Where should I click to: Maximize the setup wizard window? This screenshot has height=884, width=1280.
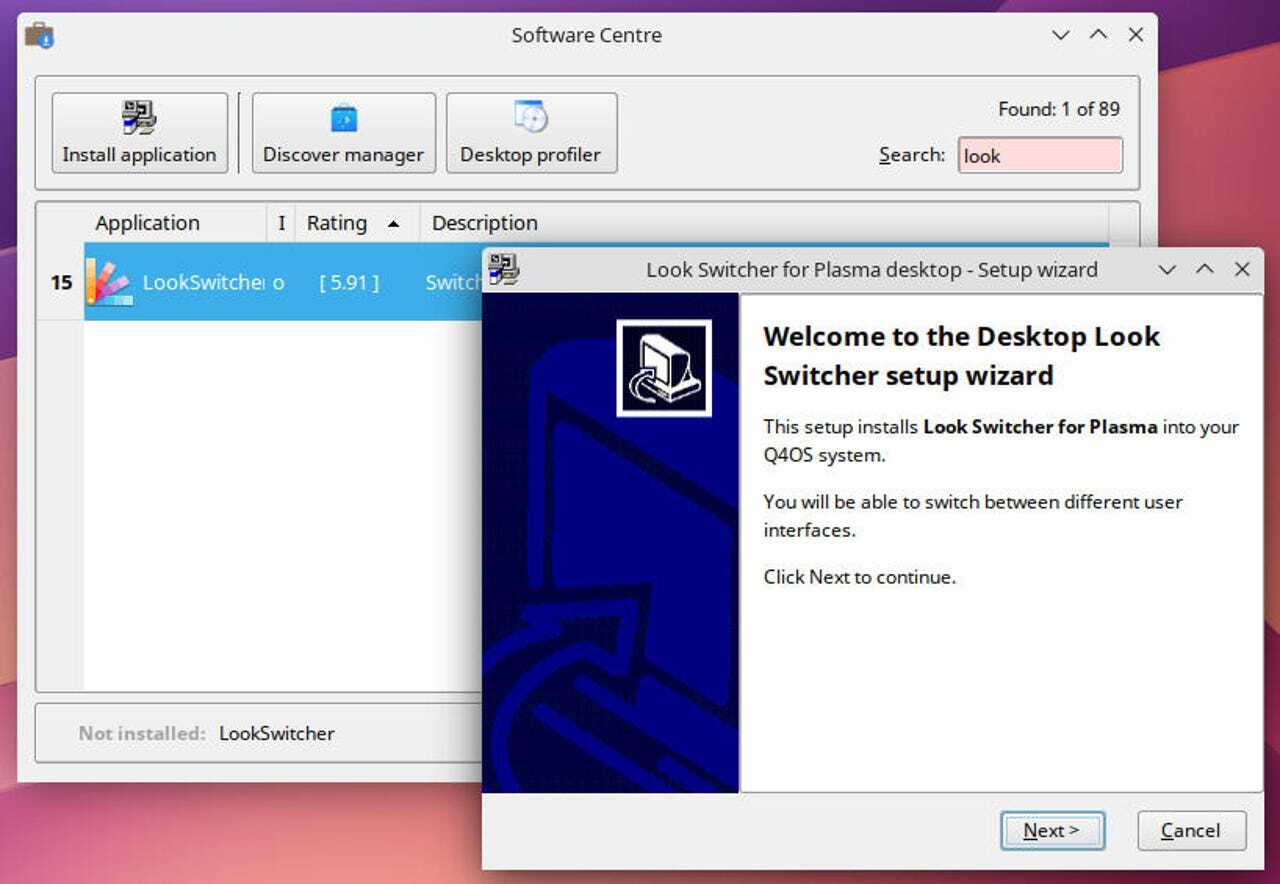[x=1205, y=269]
